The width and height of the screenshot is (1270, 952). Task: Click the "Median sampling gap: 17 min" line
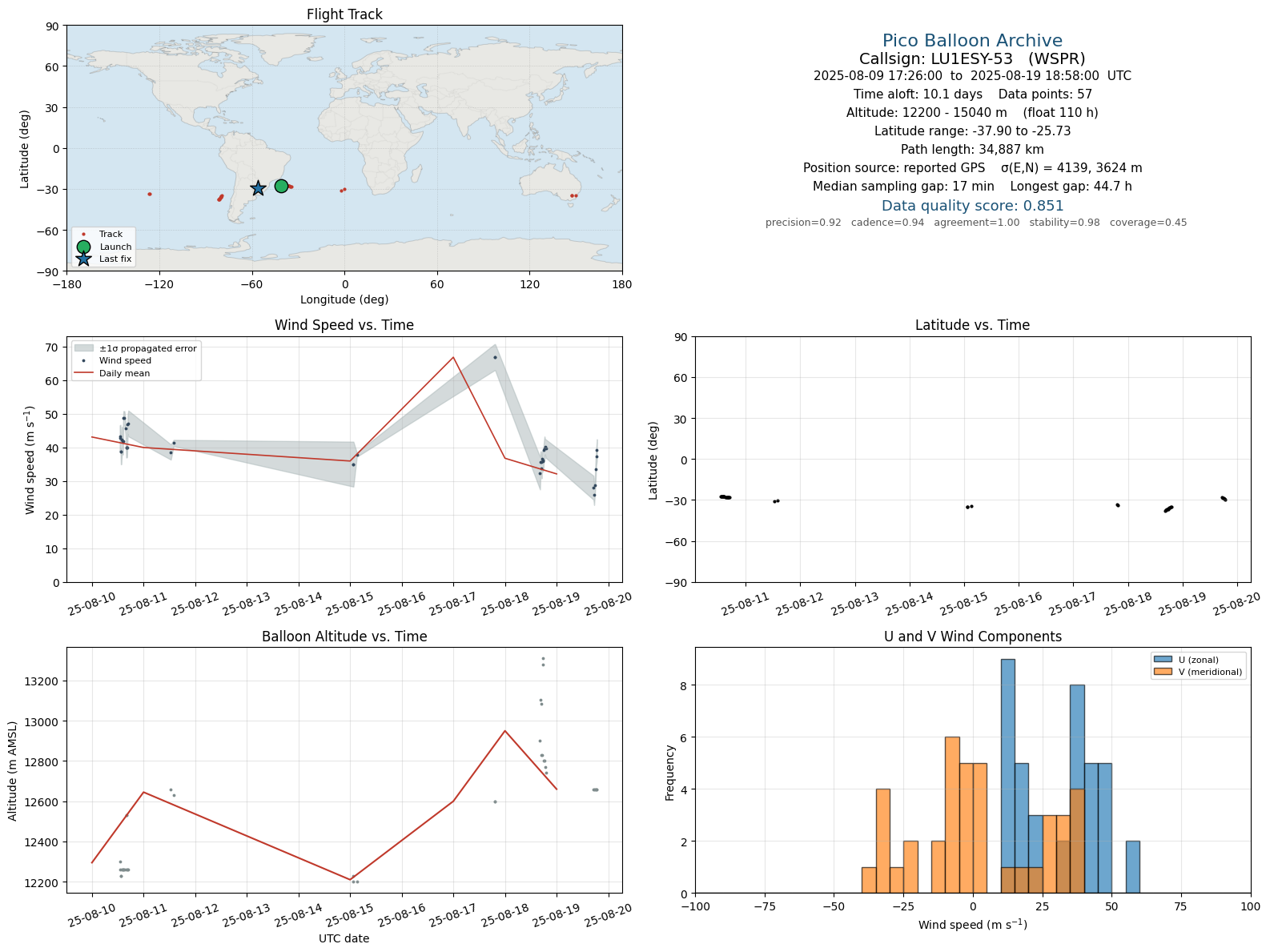pyautogui.click(x=972, y=187)
